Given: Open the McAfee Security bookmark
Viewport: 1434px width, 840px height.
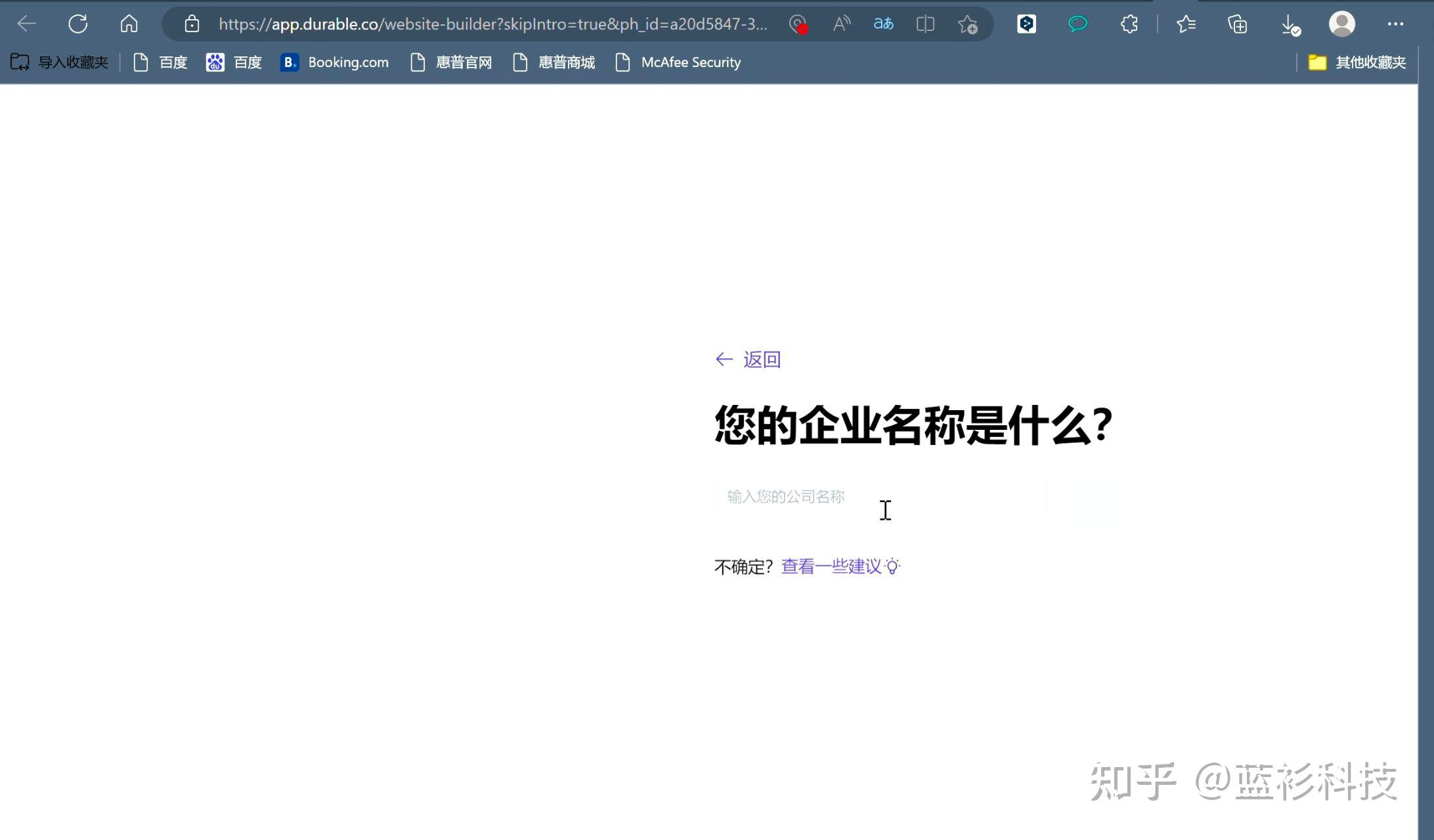Looking at the screenshot, I should pyautogui.click(x=678, y=62).
